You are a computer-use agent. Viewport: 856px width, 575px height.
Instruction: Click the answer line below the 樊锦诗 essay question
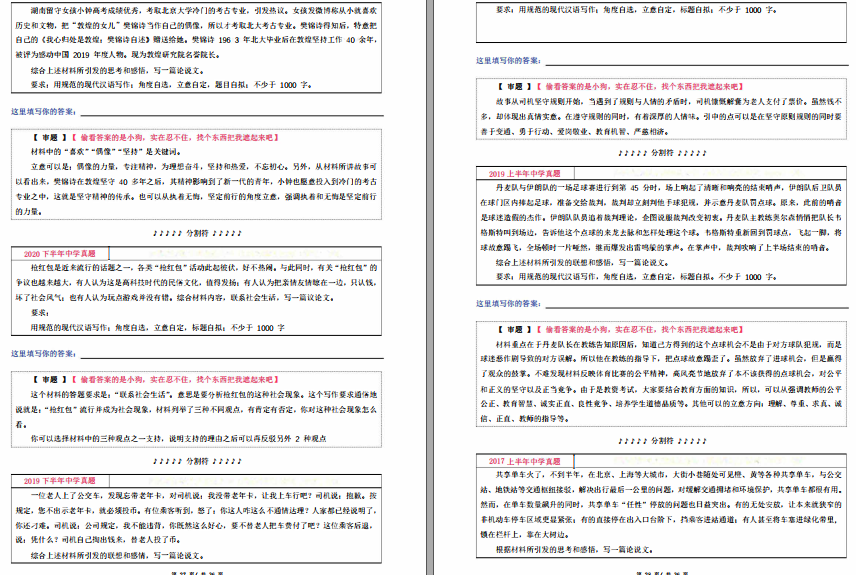[232, 115]
